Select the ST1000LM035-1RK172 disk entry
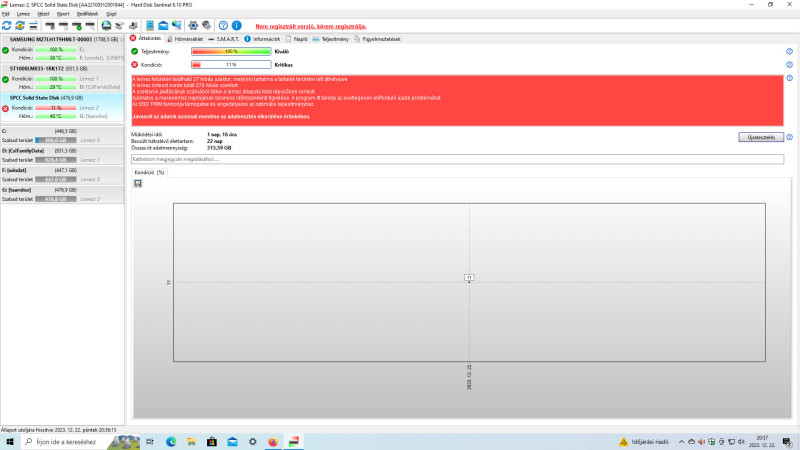 [62, 78]
